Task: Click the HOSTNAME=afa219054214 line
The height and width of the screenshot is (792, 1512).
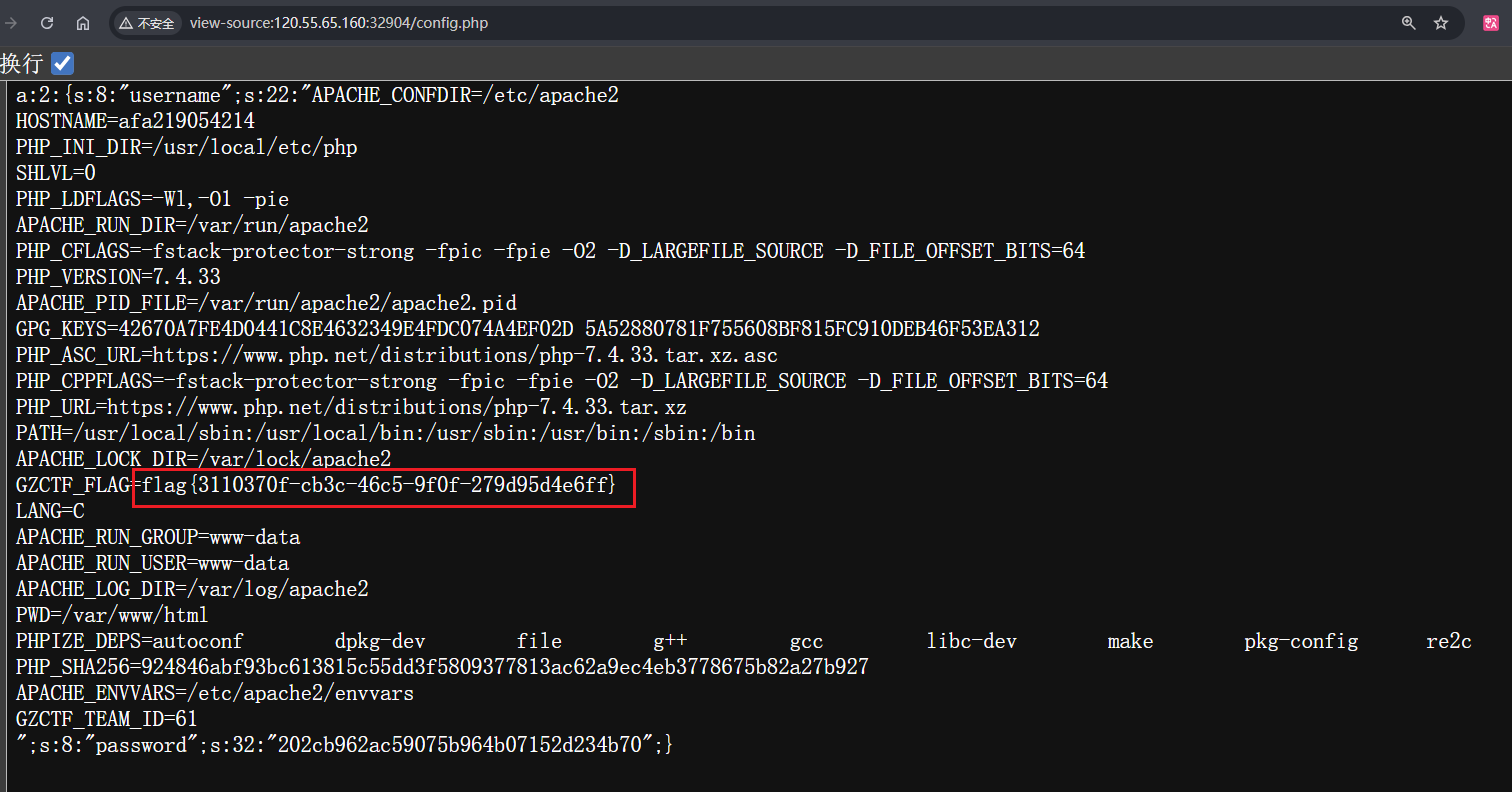Action: tap(135, 121)
